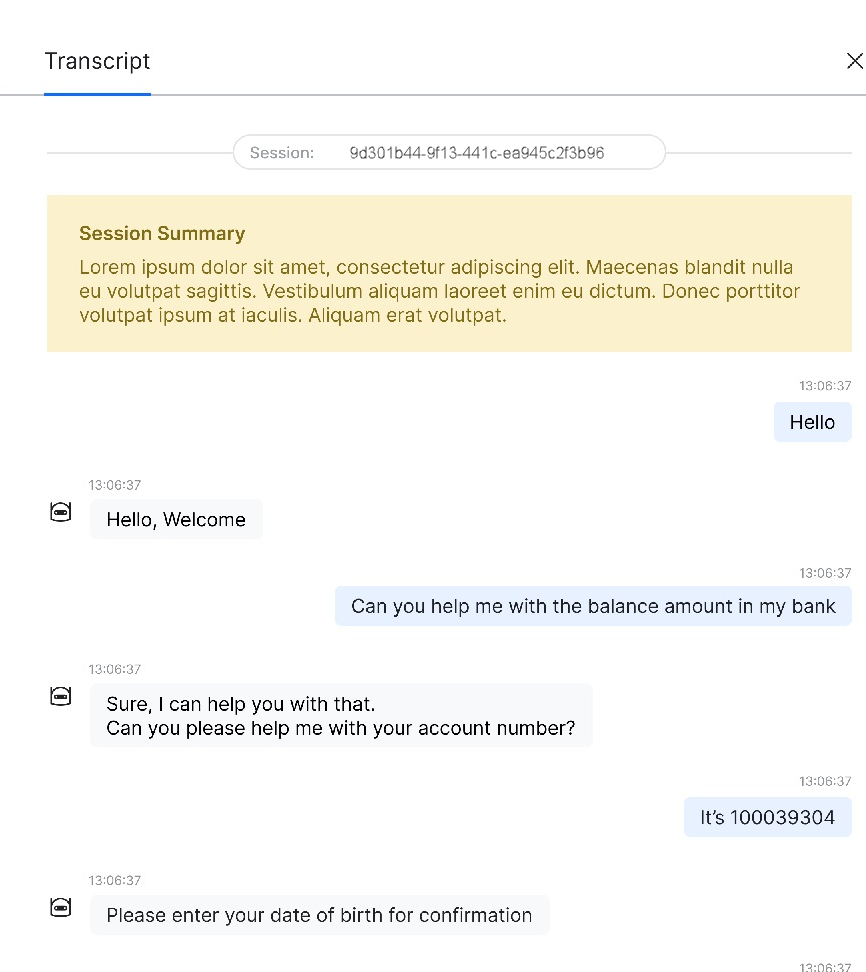
Task: Click the Lorem ipsum summary paragraph
Action: pos(440,292)
